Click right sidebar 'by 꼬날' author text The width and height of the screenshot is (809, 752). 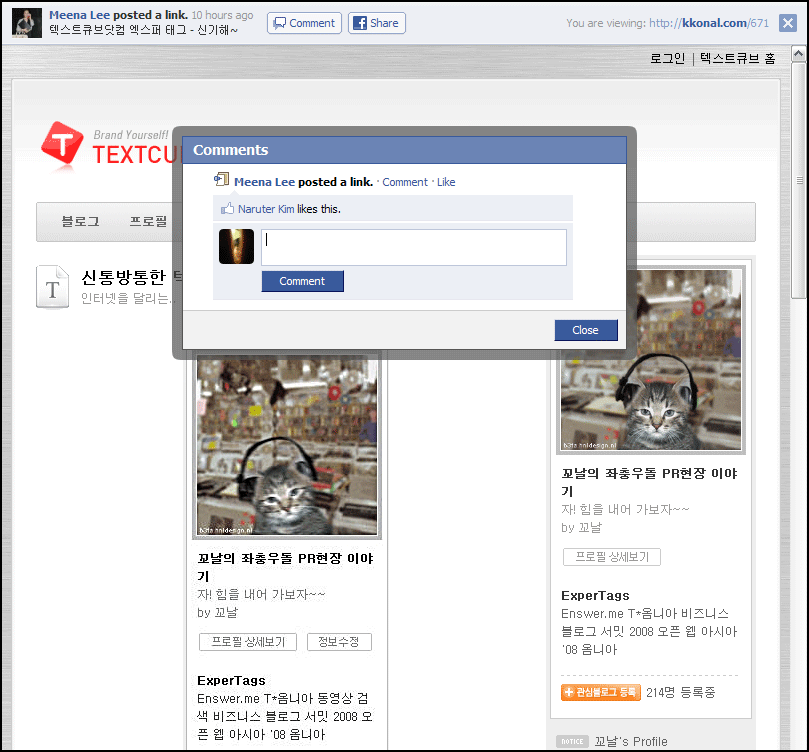point(581,528)
